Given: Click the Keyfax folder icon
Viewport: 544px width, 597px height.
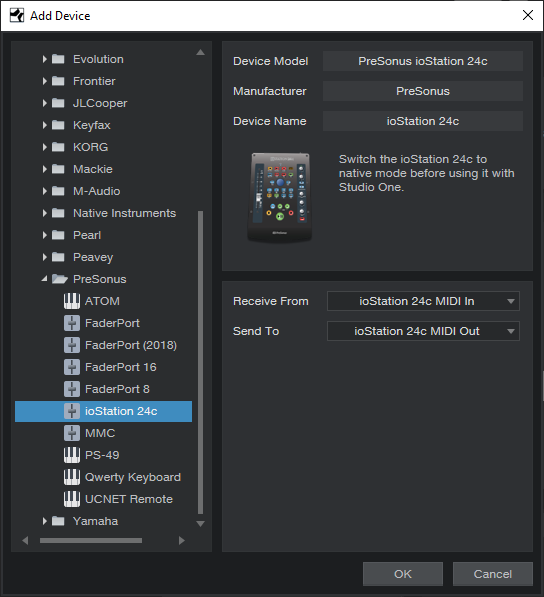Looking at the screenshot, I should pyautogui.click(x=58, y=125).
